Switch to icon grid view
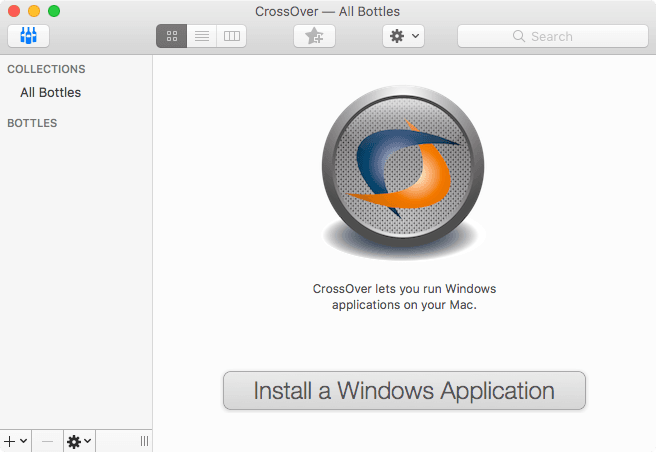 (x=171, y=36)
